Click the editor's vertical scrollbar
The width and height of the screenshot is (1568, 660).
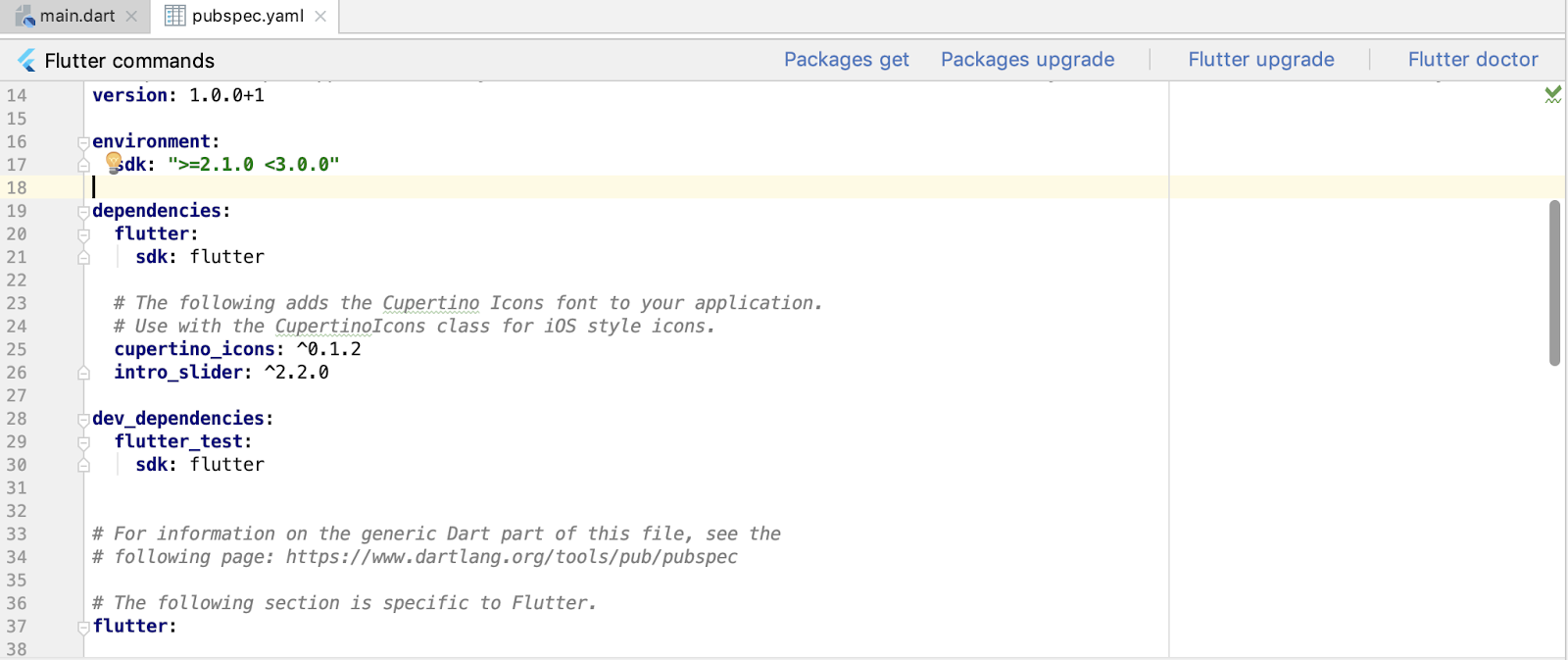[x=1554, y=282]
